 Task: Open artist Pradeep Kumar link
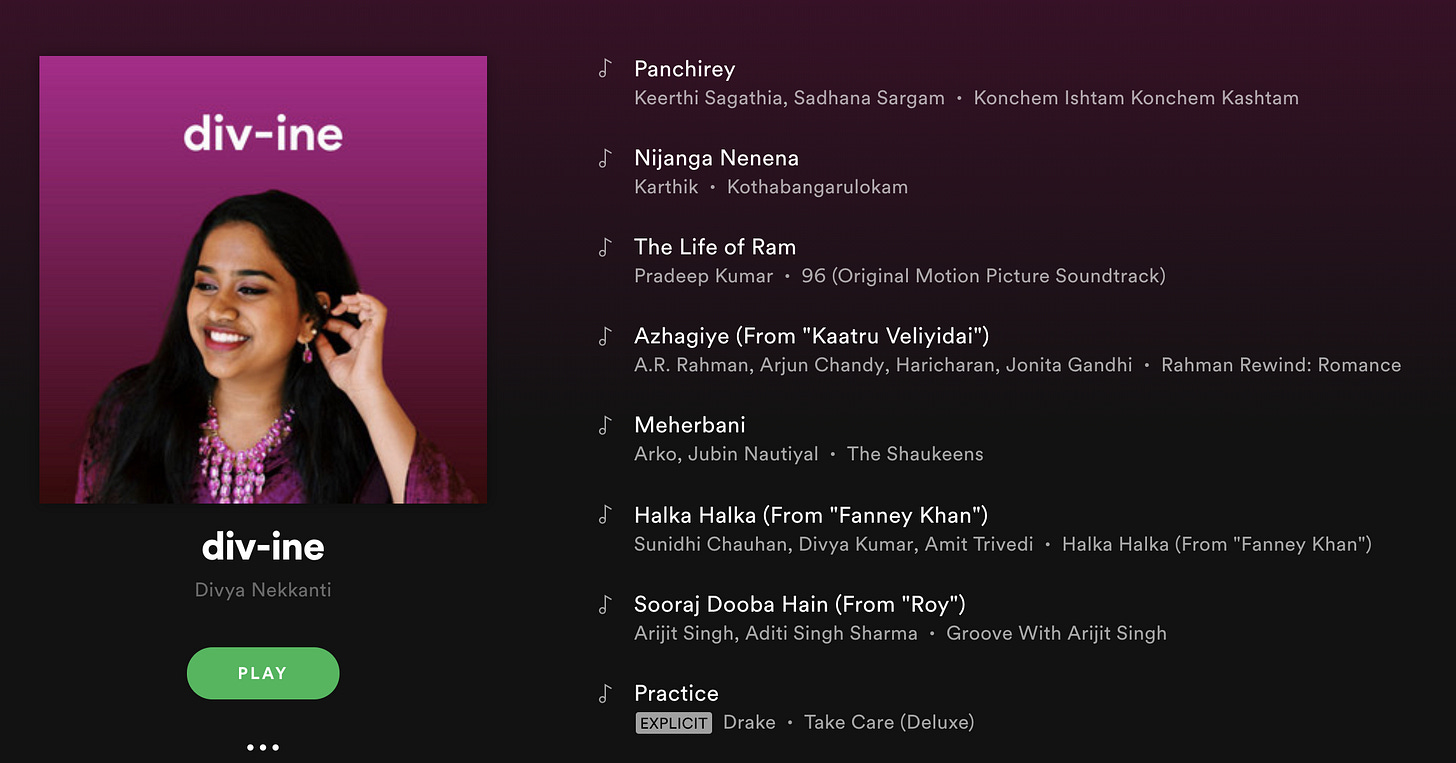pos(704,276)
